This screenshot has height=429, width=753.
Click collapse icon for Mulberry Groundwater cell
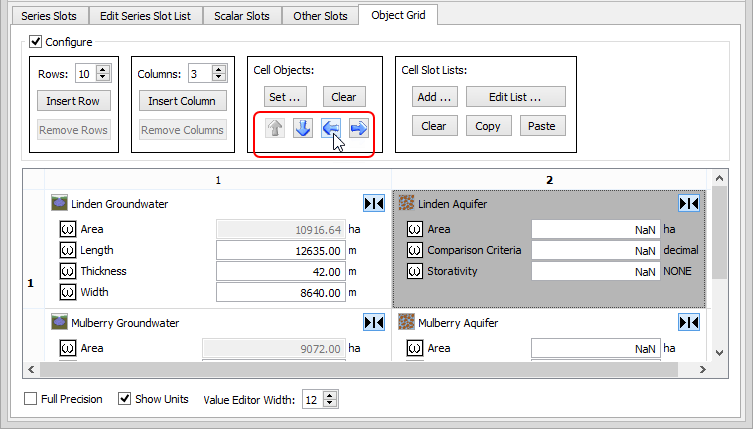point(373,323)
